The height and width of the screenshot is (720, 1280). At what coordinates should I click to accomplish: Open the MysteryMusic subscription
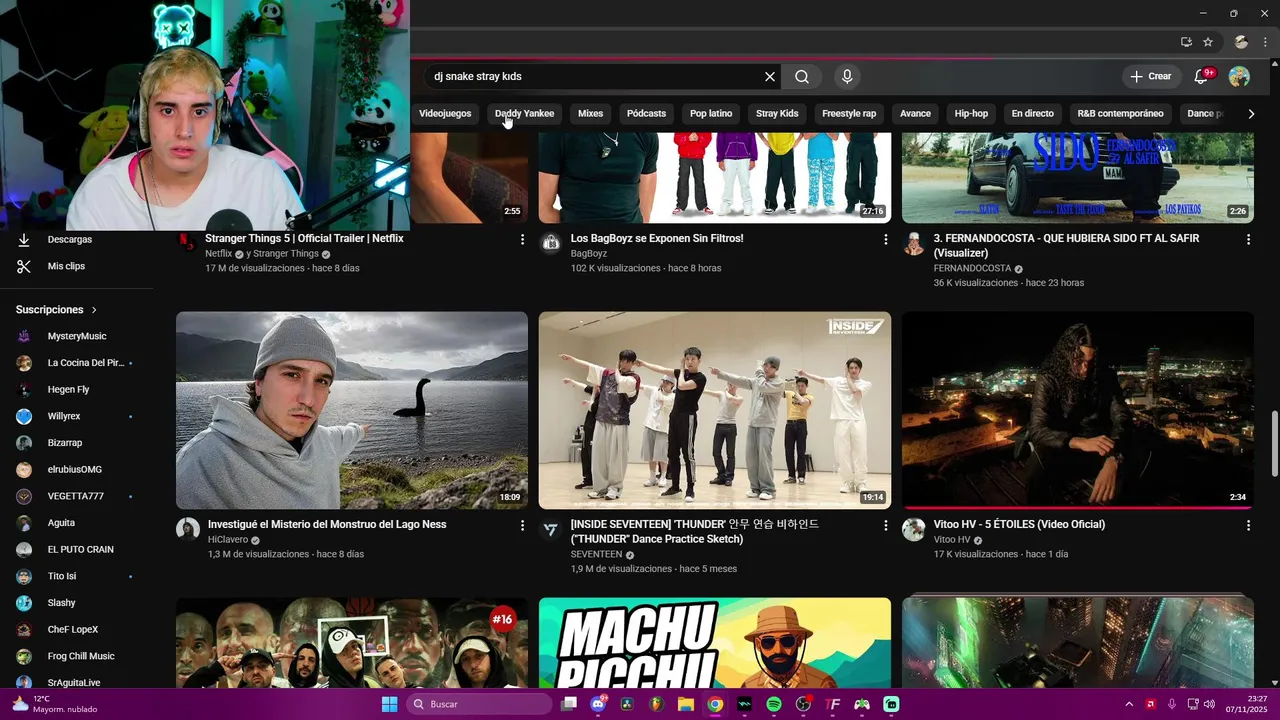click(x=77, y=337)
